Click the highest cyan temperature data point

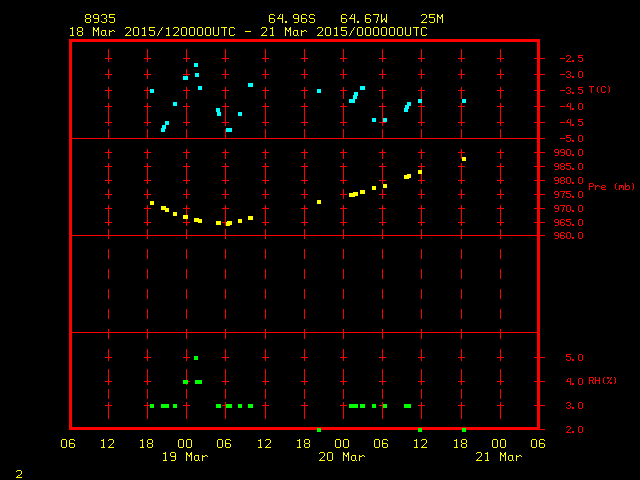(x=196, y=65)
